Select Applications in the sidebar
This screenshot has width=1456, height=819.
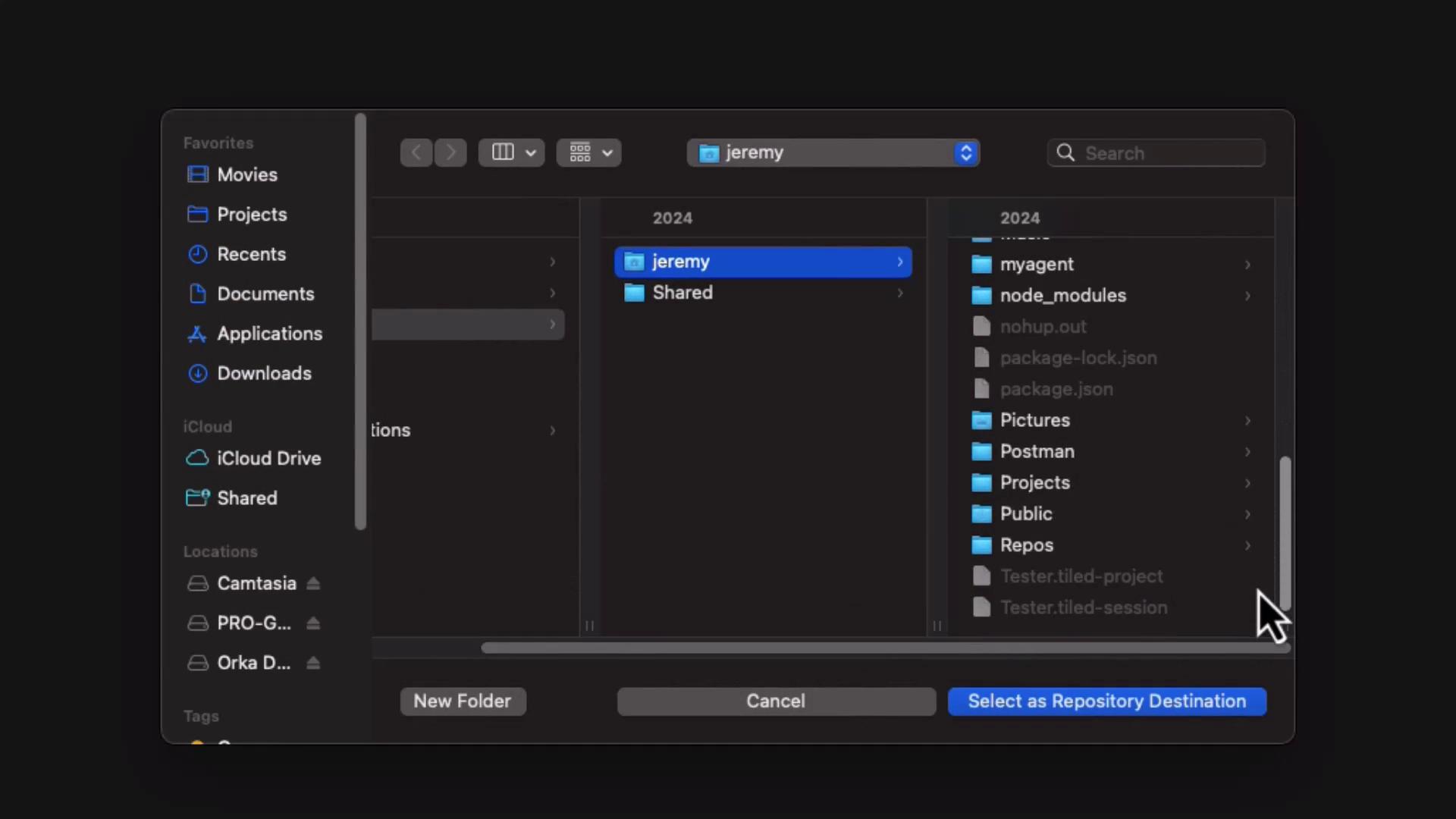click(269, 334)
